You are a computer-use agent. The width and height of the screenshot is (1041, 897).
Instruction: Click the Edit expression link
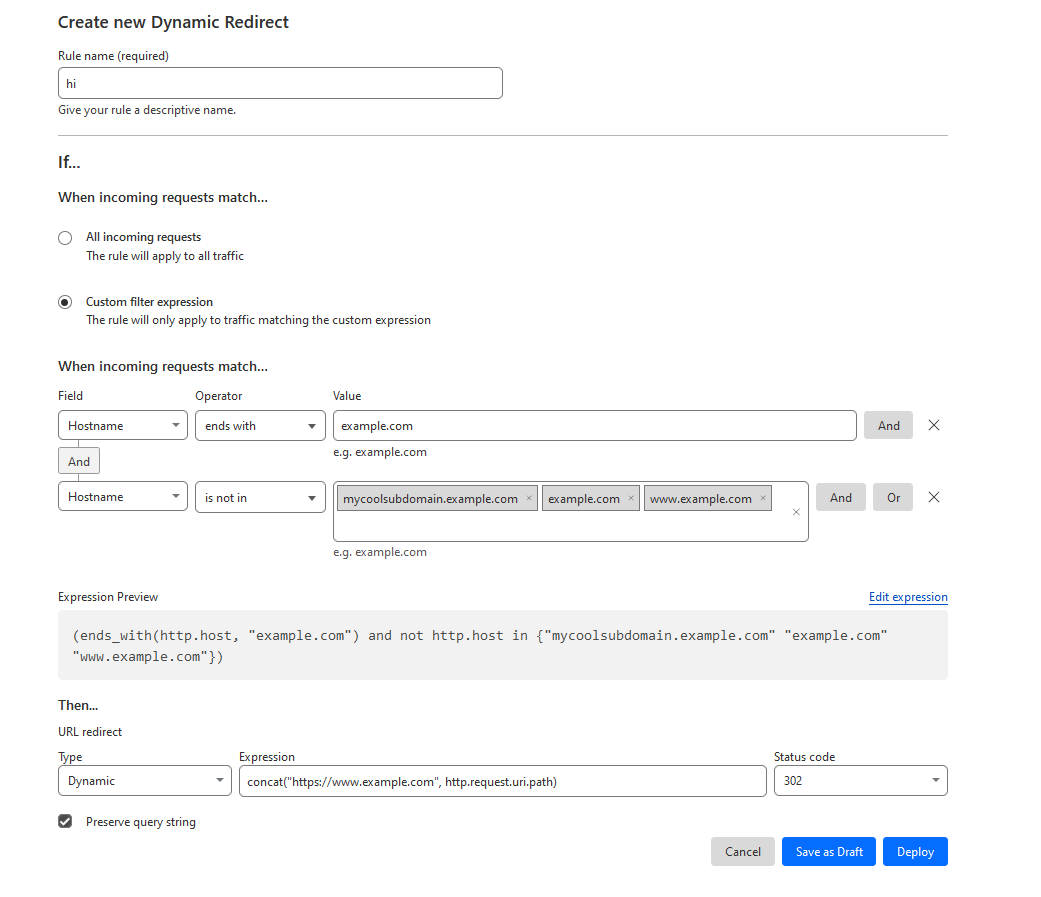908,597
